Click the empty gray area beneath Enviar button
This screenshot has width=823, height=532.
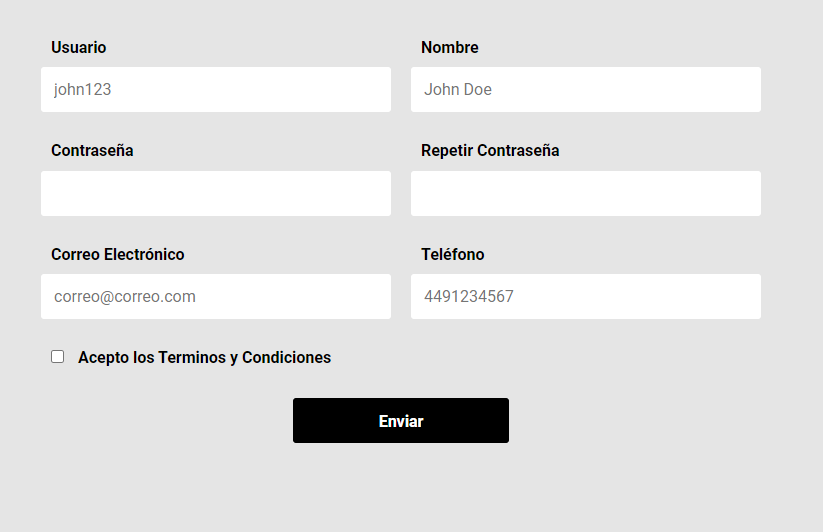click(x=400, y=488)
